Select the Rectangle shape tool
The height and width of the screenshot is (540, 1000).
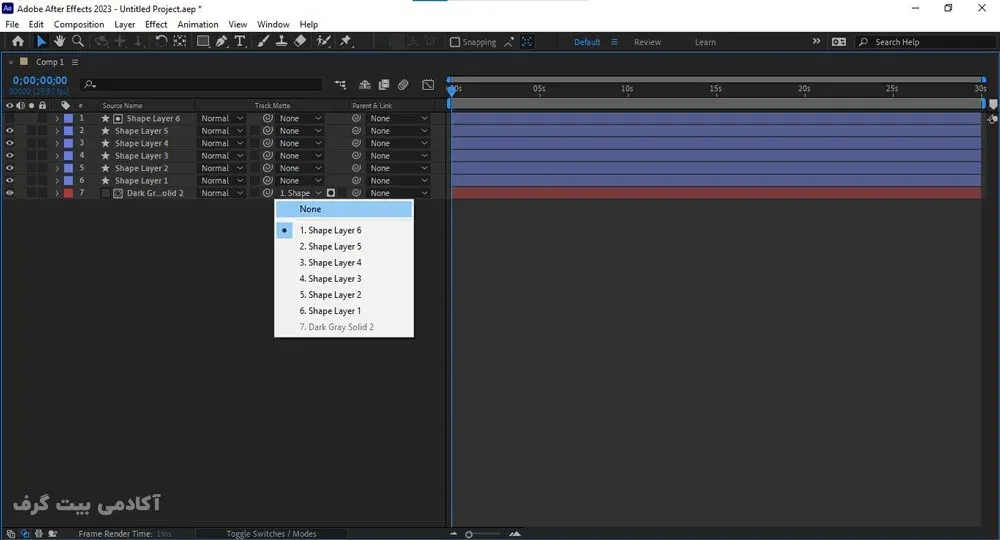[x=203, y=41]
